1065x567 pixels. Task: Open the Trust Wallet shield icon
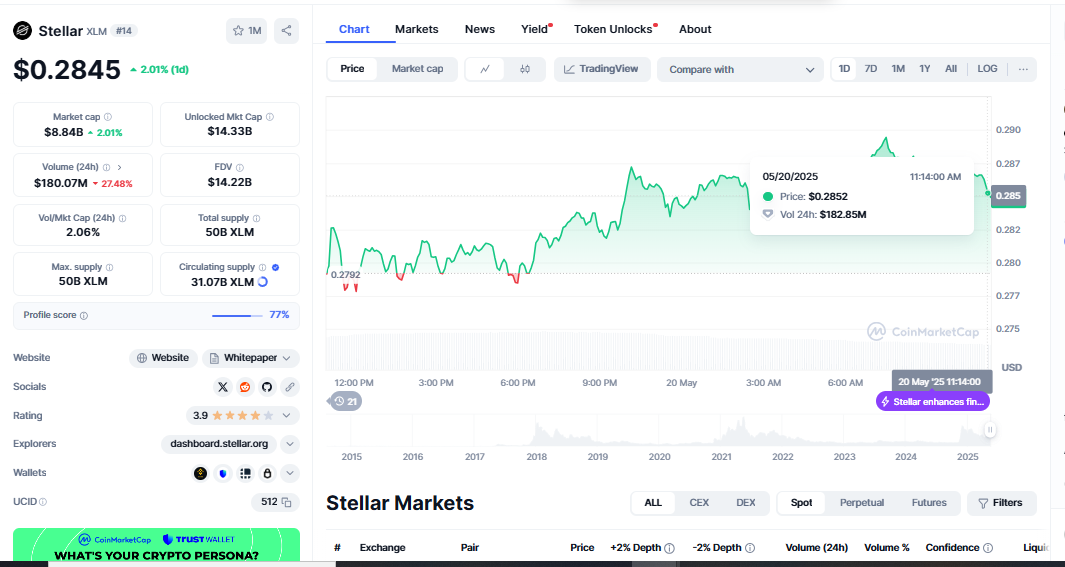pyautogui.click(x=223, y=473)
